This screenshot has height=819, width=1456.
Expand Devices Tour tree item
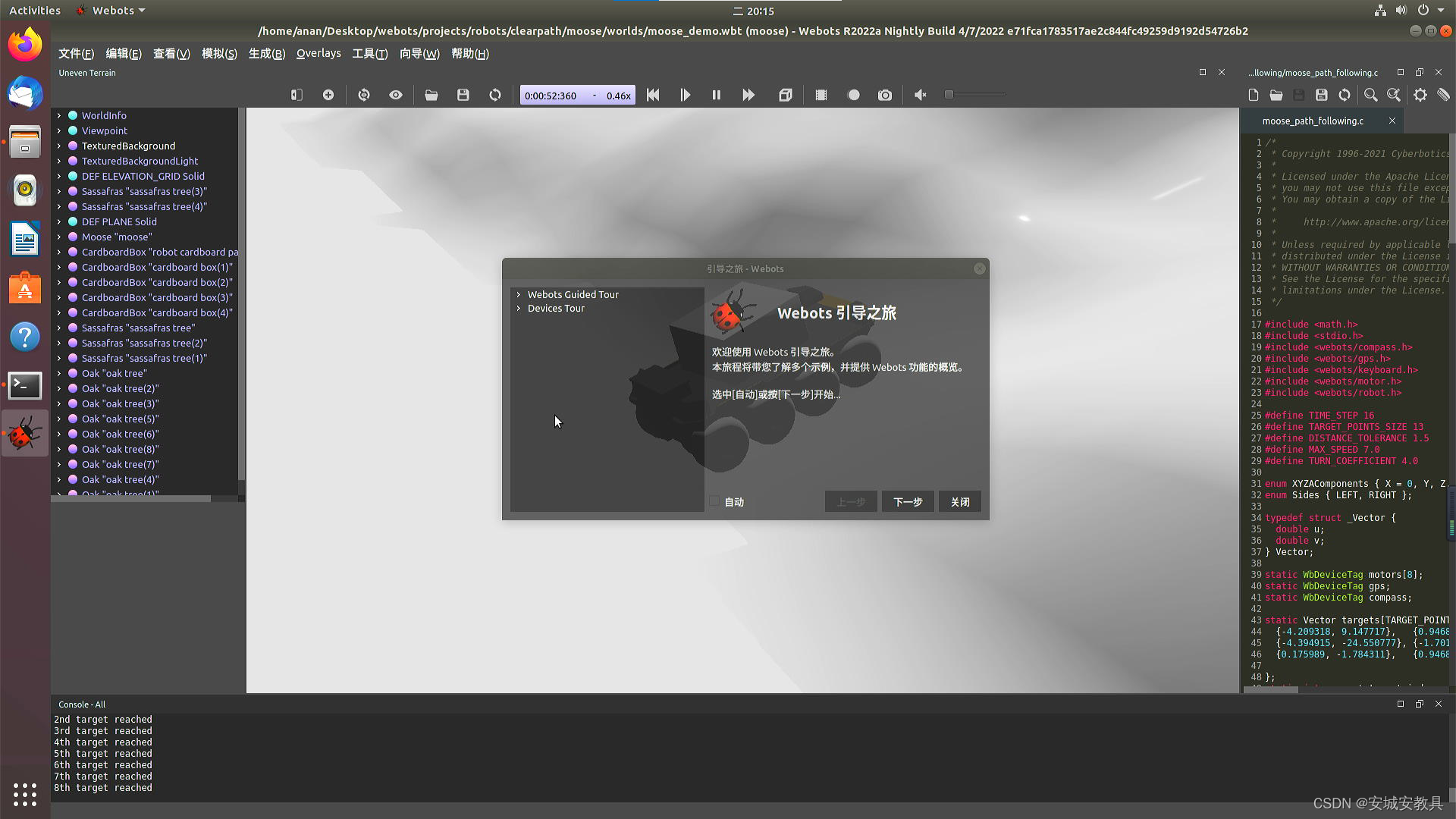pos(519,308)
